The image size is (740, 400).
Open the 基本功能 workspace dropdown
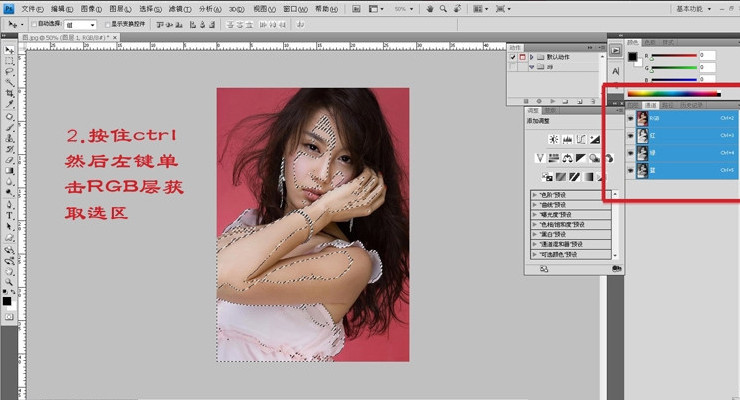694,8
